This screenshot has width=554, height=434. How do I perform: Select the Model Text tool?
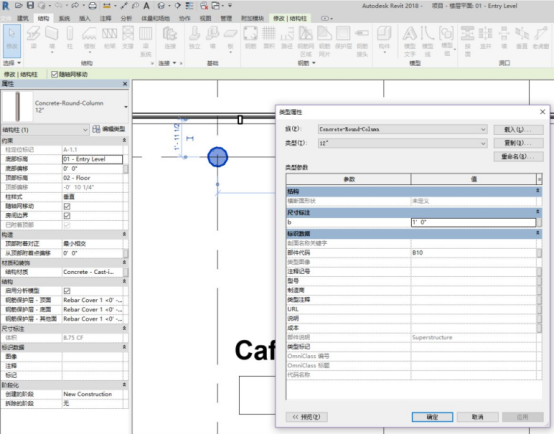pos(410,41)
